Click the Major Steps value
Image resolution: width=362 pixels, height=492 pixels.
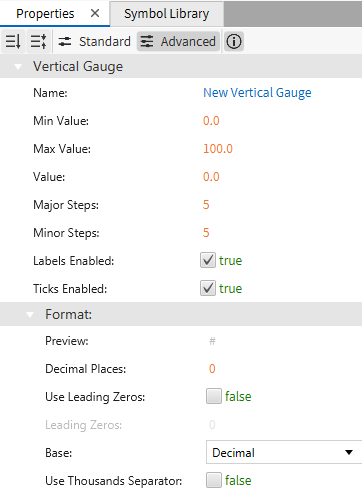click(x=206, y=205)
